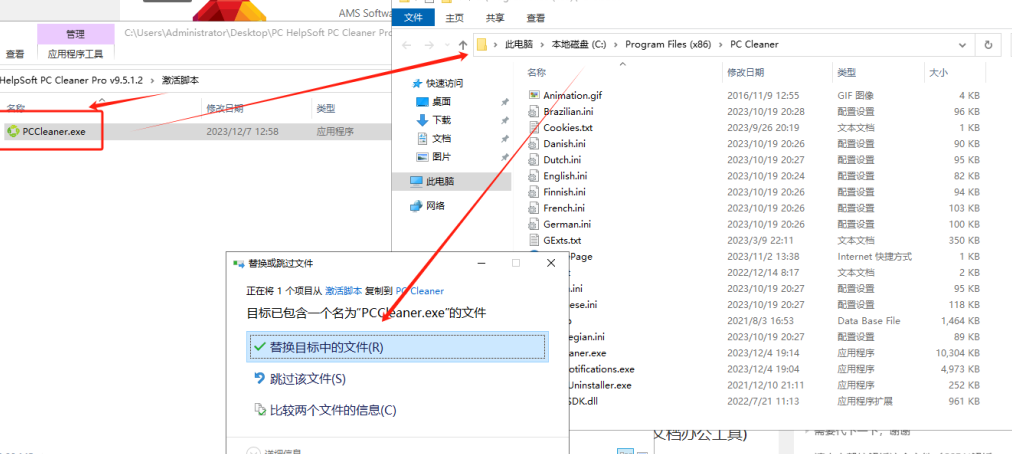Select the Animation.gif file

572,96
